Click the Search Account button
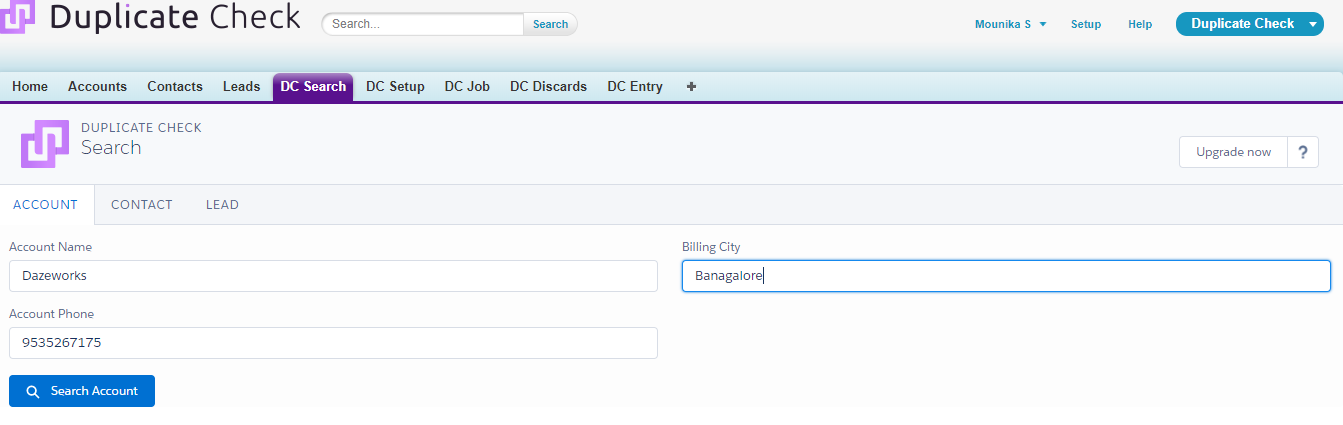Image resolution: width=1343 pixels, height=425 pixels. pyautogui.click(x=82, y=391)
